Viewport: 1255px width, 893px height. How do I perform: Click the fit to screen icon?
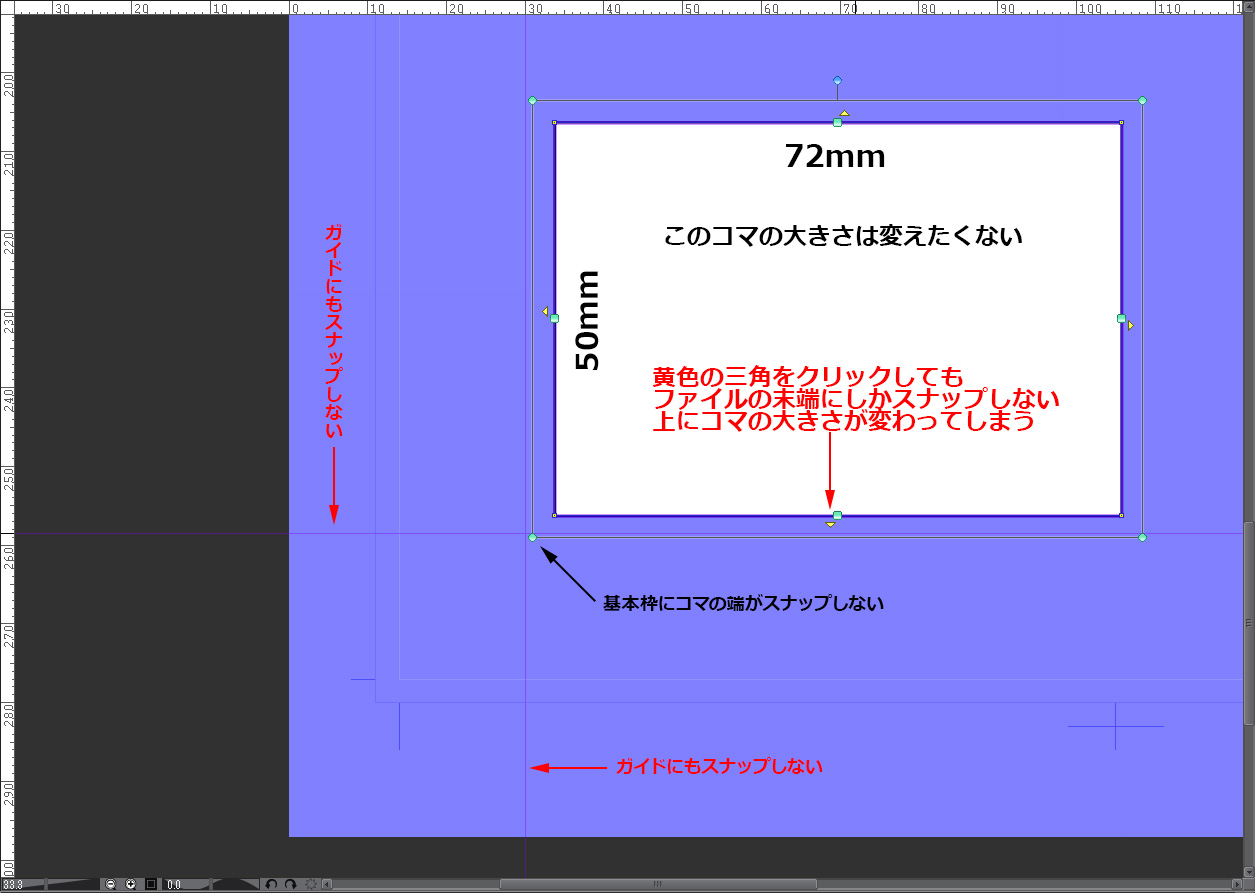point(151,884)
